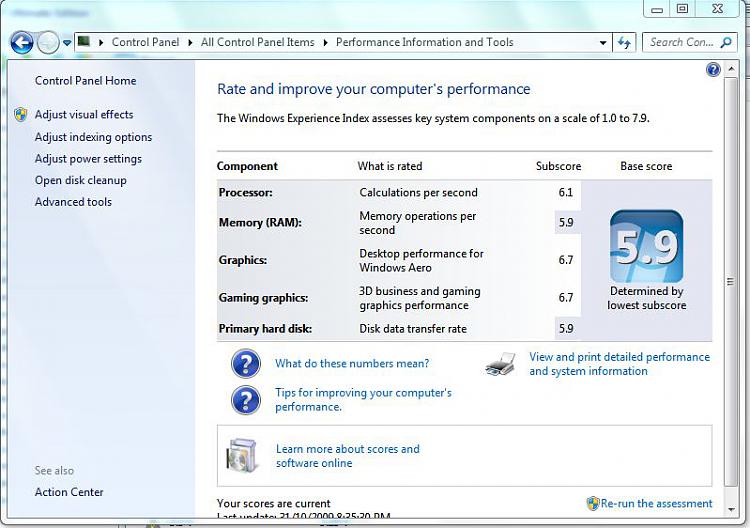Click the Forward navigation arrow button
Screen dimensions: 750x528
[48, 43]
